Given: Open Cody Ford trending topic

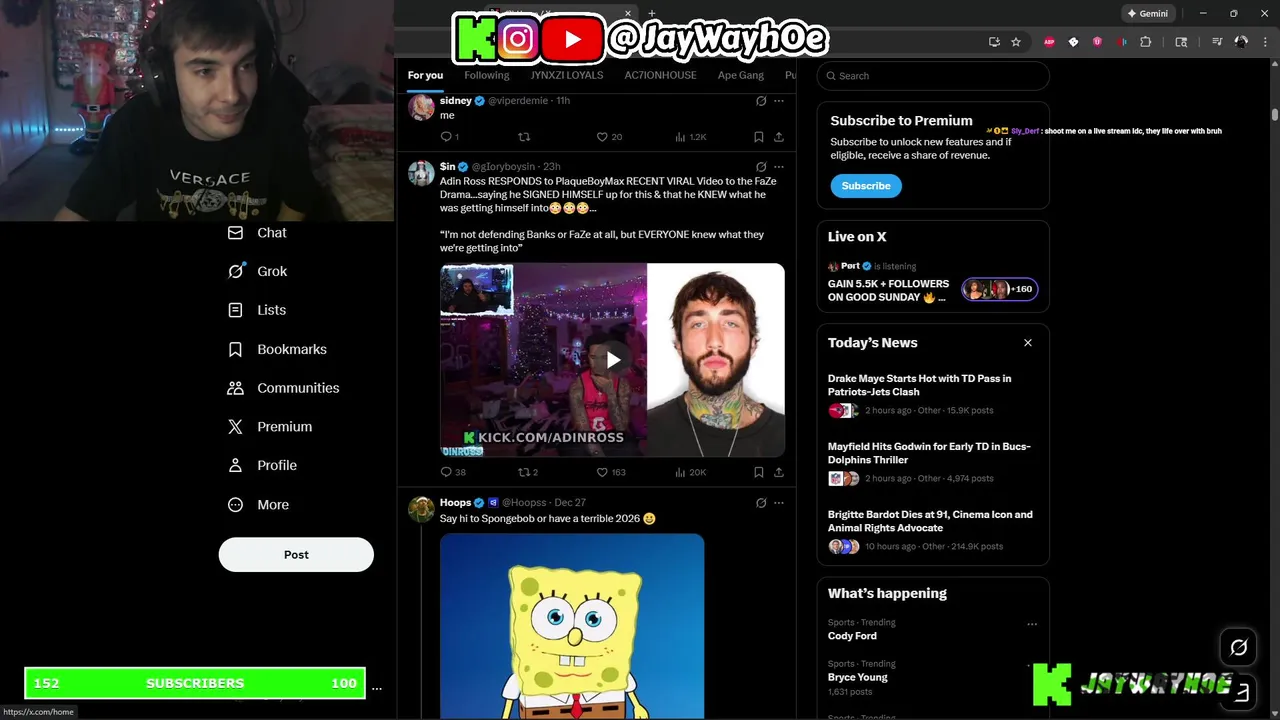Looking at the screenshot, I should click(x=852, y=636).
